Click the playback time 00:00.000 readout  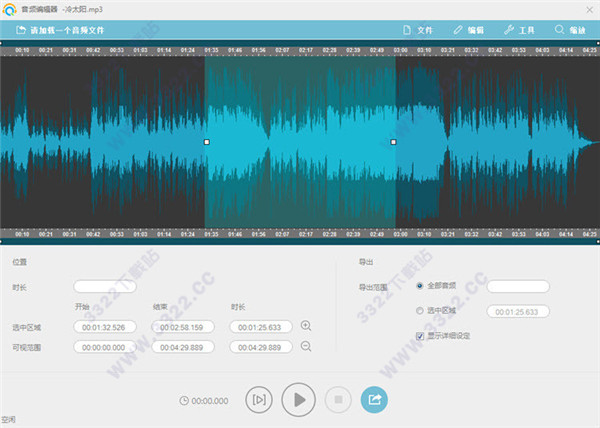[x=210, y=401]
